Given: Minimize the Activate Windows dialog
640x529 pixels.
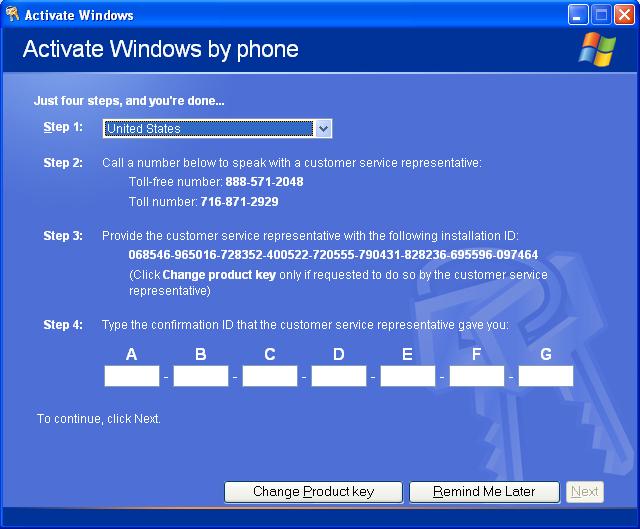Looking at the screenshot, I should [x=579, y=14].
